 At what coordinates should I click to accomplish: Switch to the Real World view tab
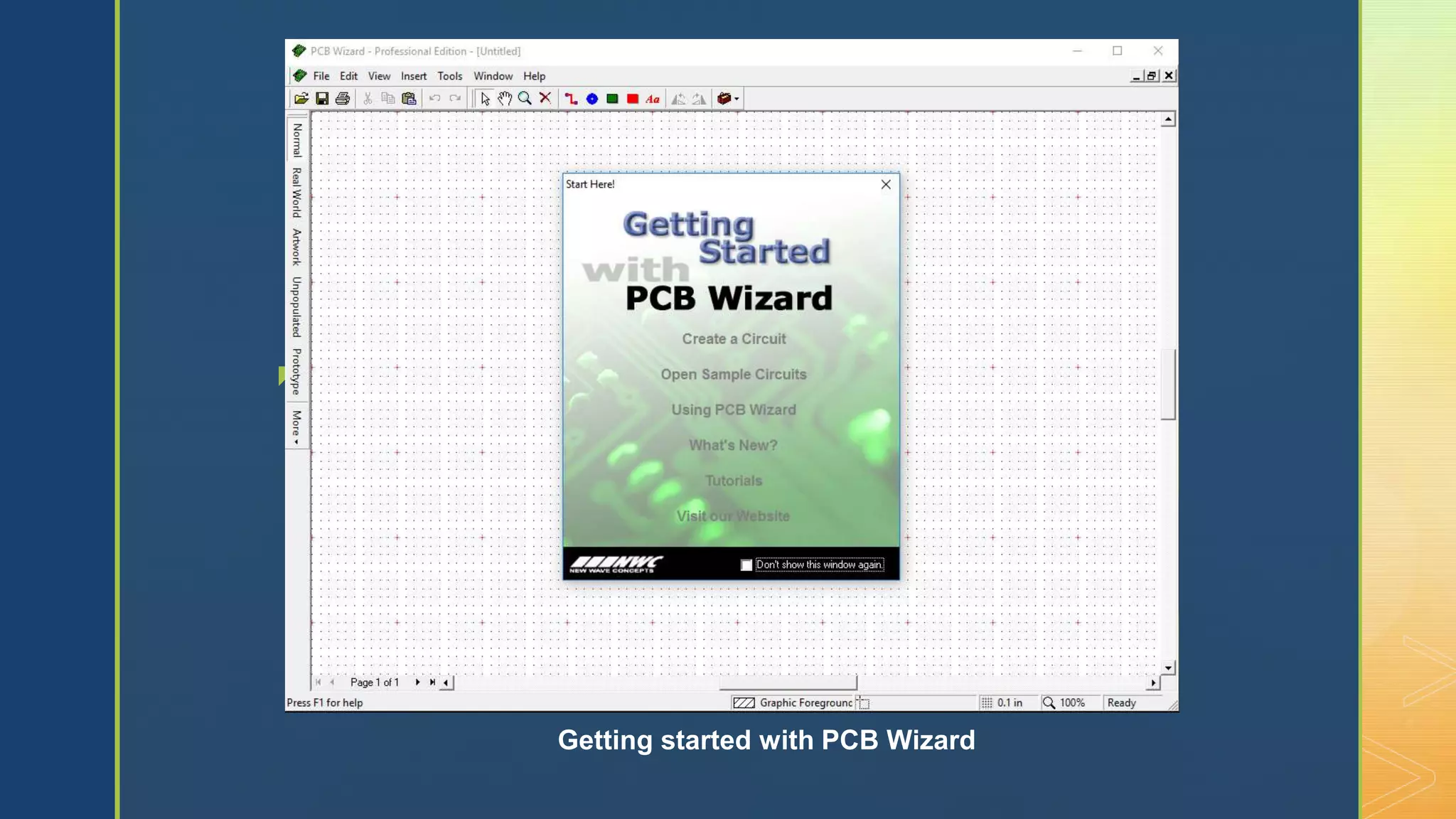click(x=297, y=193)
